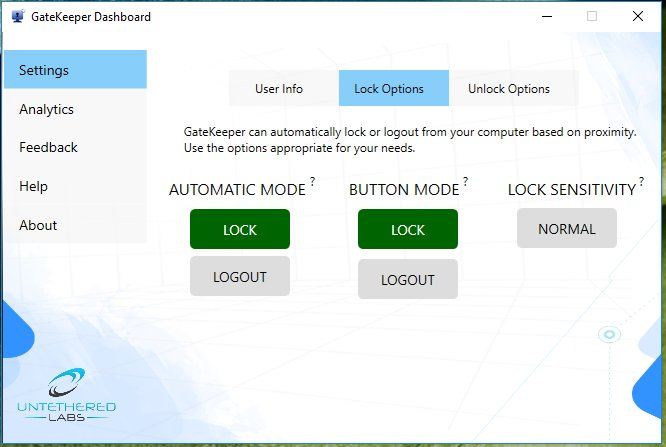Show help for Automatic Mode question mark
Viewport: 666px width, 447px height.
click(312, 181)
